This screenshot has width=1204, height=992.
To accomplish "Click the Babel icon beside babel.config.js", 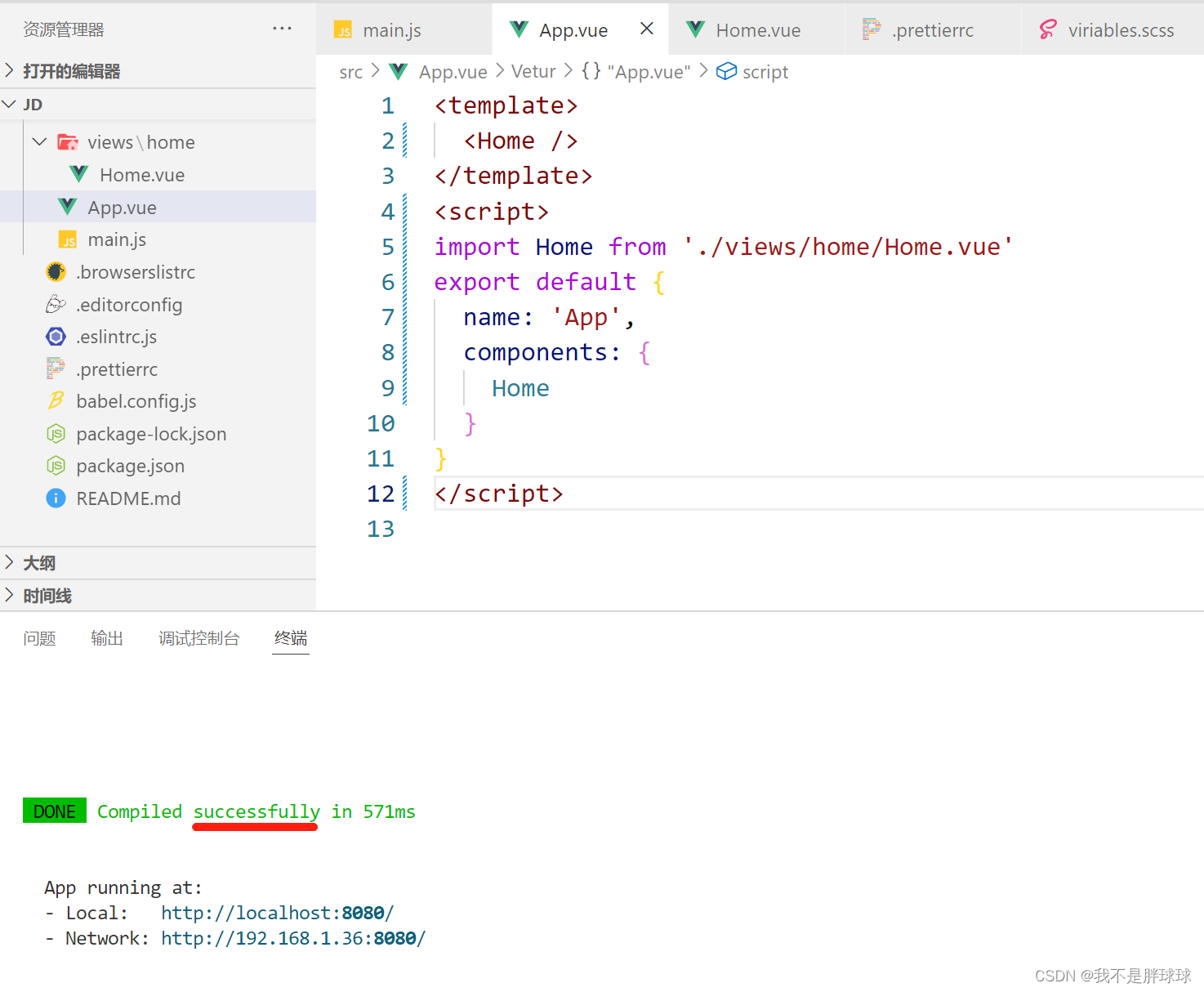I will pos(56,400).
